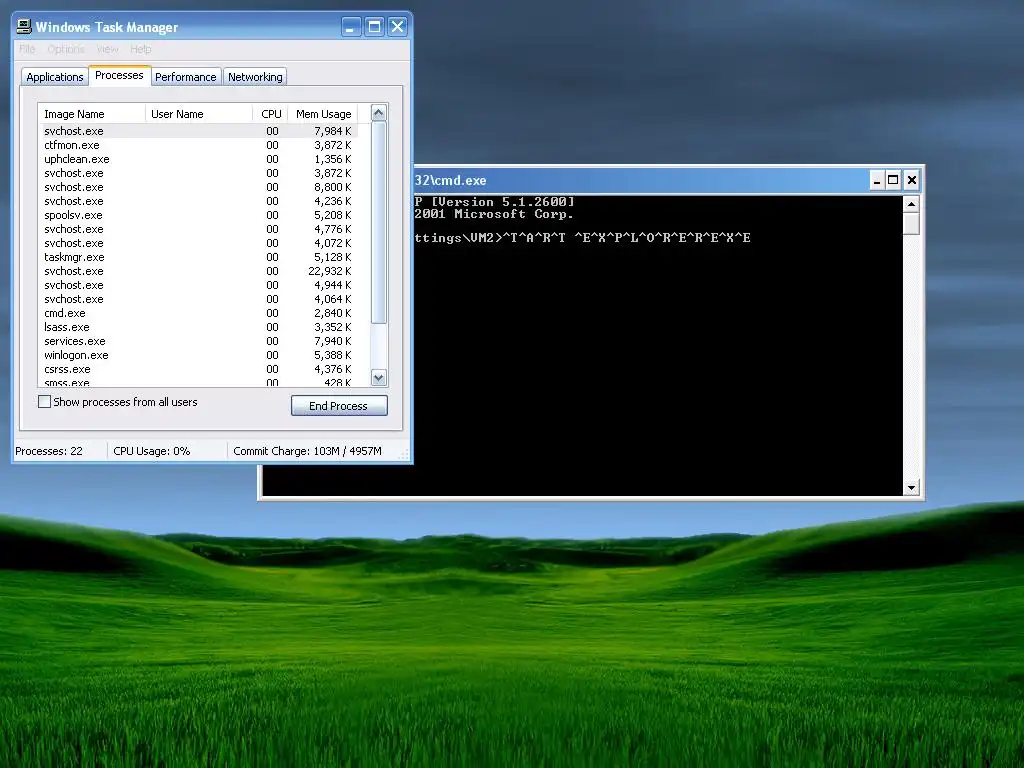The width and height of the screenshot is (1024, 768).
Task: Click the 5,208 K memory value
Action: 332,215
